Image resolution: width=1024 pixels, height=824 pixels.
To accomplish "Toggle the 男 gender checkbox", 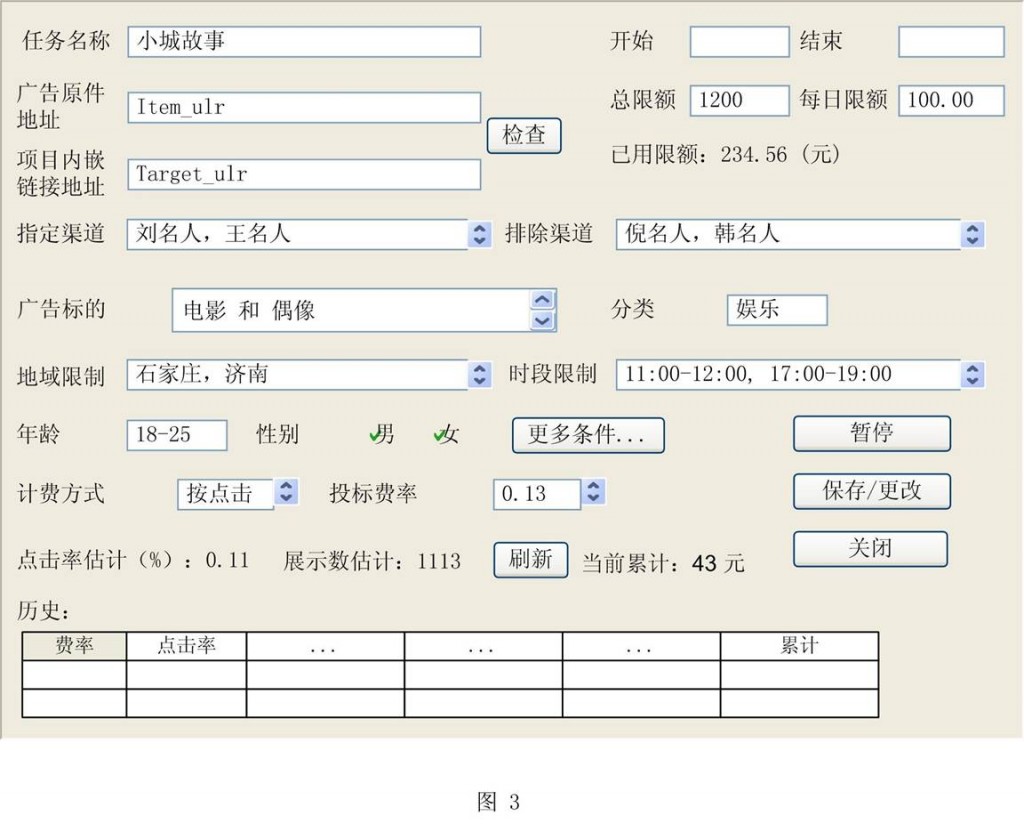I will (x=375, y=435).
